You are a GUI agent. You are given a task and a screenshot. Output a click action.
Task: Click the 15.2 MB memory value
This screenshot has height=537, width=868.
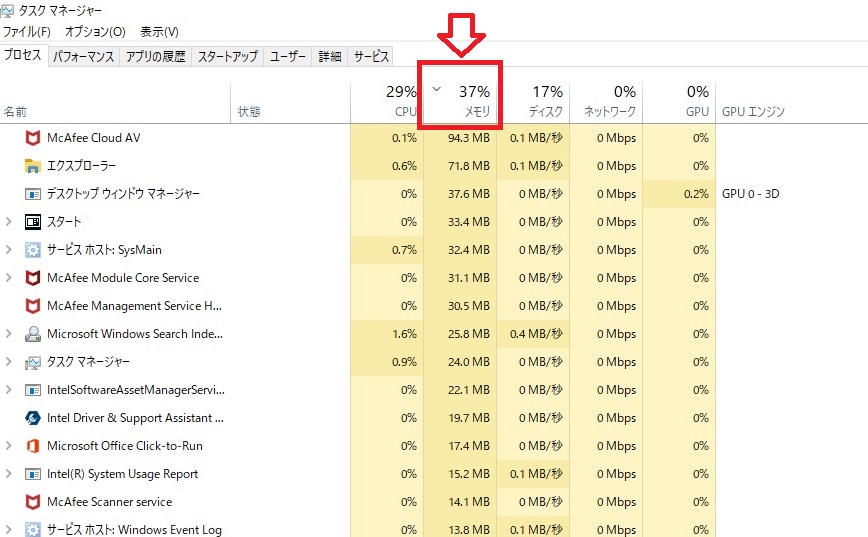tap(469, 474)
